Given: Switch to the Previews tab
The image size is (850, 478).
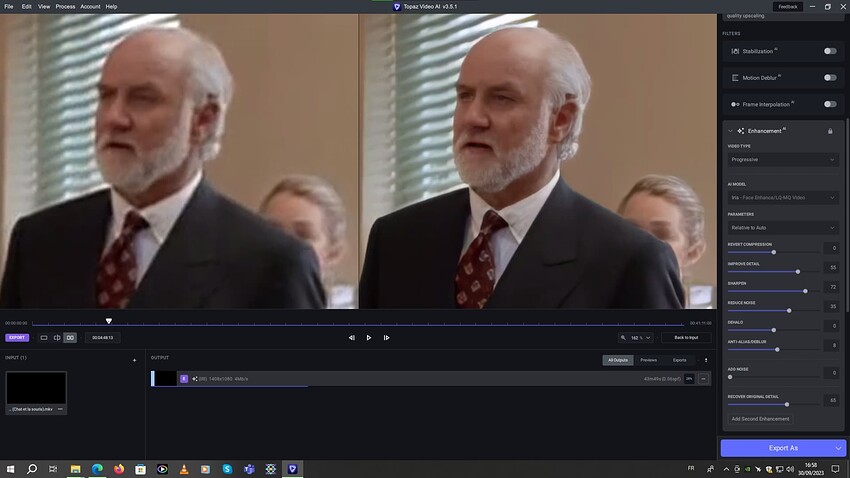Looking at the screenshot, I should click(648, 360).
